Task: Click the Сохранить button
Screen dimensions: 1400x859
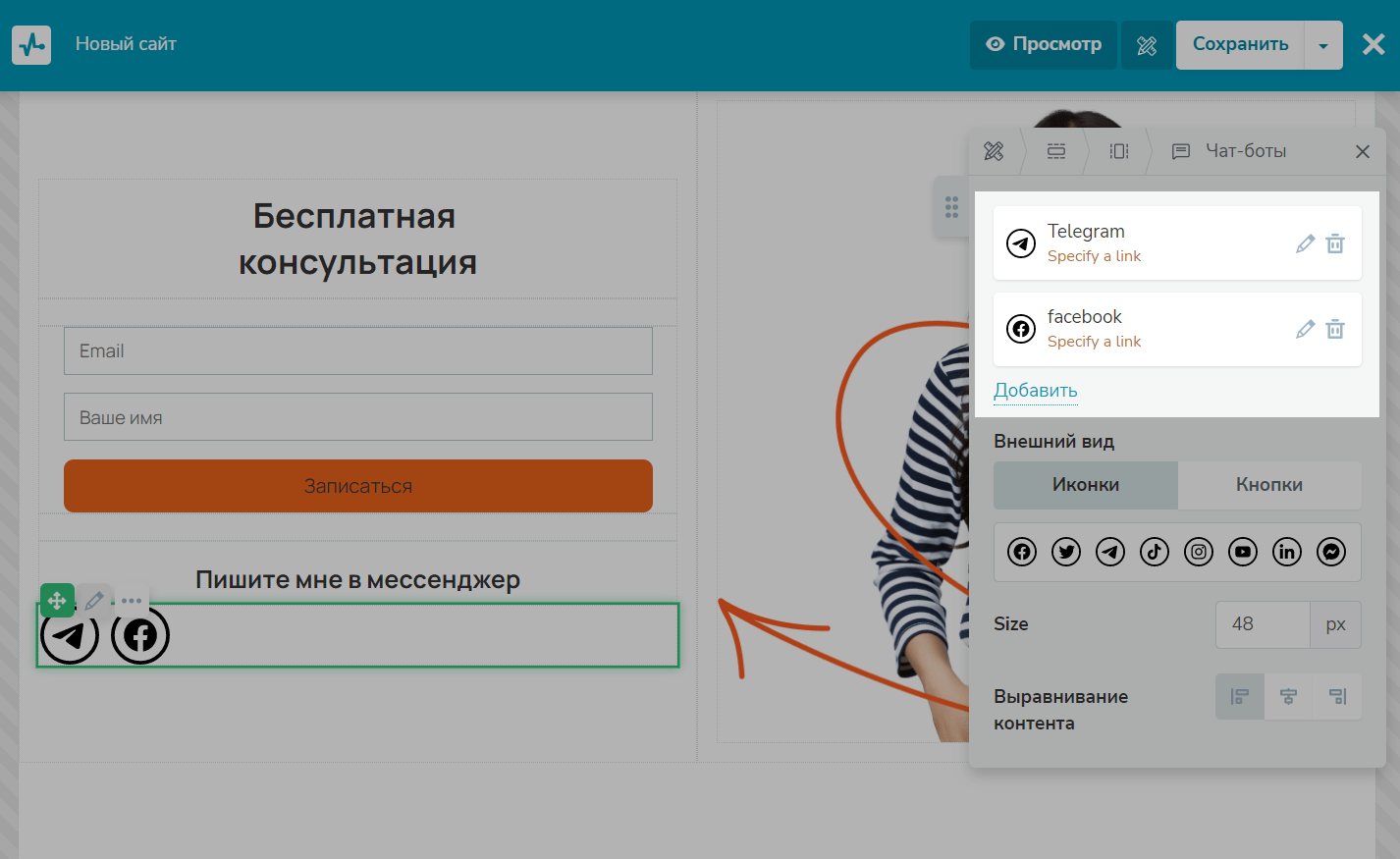Action: pos(1240,44)
